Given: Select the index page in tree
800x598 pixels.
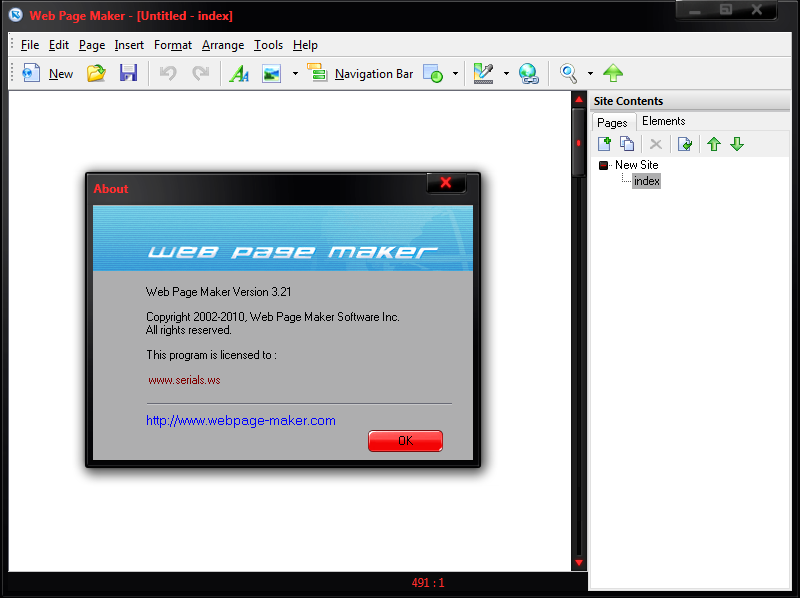Looking at the screenshot, I should point(646,181).
